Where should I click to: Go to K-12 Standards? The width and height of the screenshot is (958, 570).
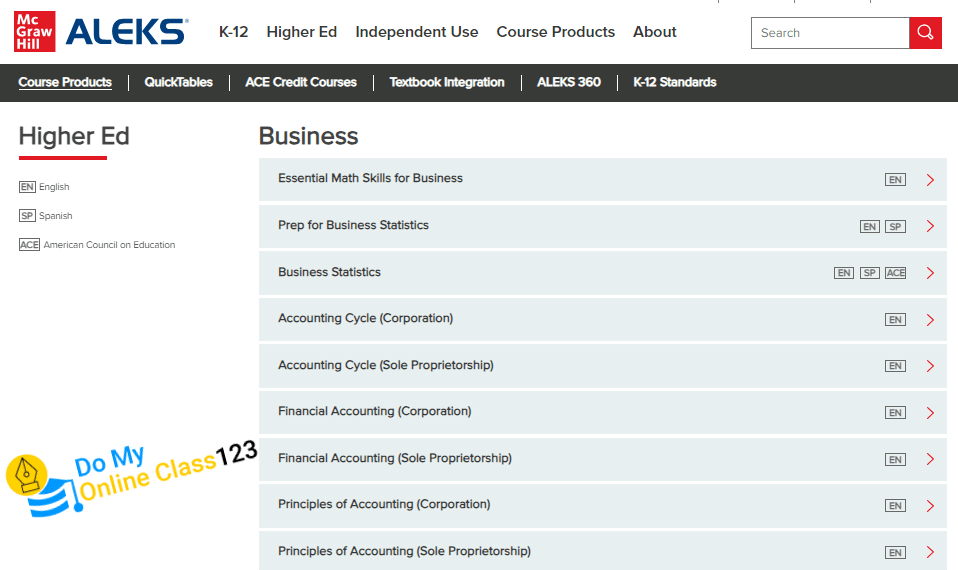(675, 82)
